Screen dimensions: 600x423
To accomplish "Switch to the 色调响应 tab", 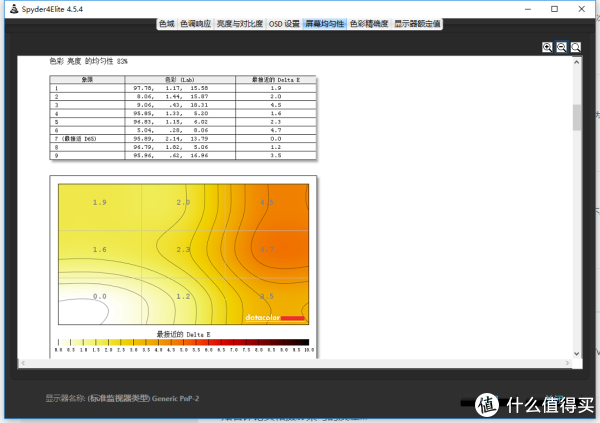I will [196, 24].
